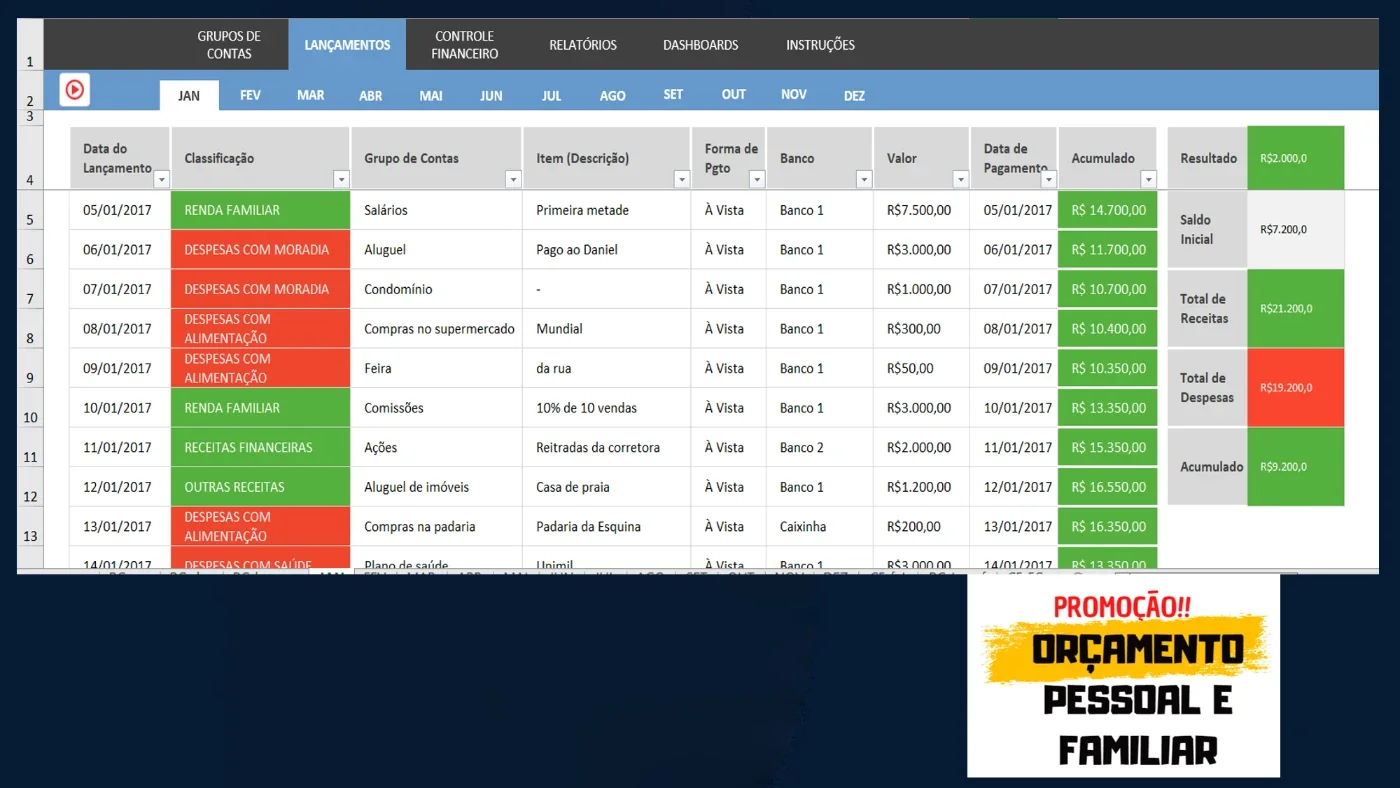Open the Classificação filter dropdown
This screenshot has width=1400, height=788.
pyautogui.click(x=341, y=180)
